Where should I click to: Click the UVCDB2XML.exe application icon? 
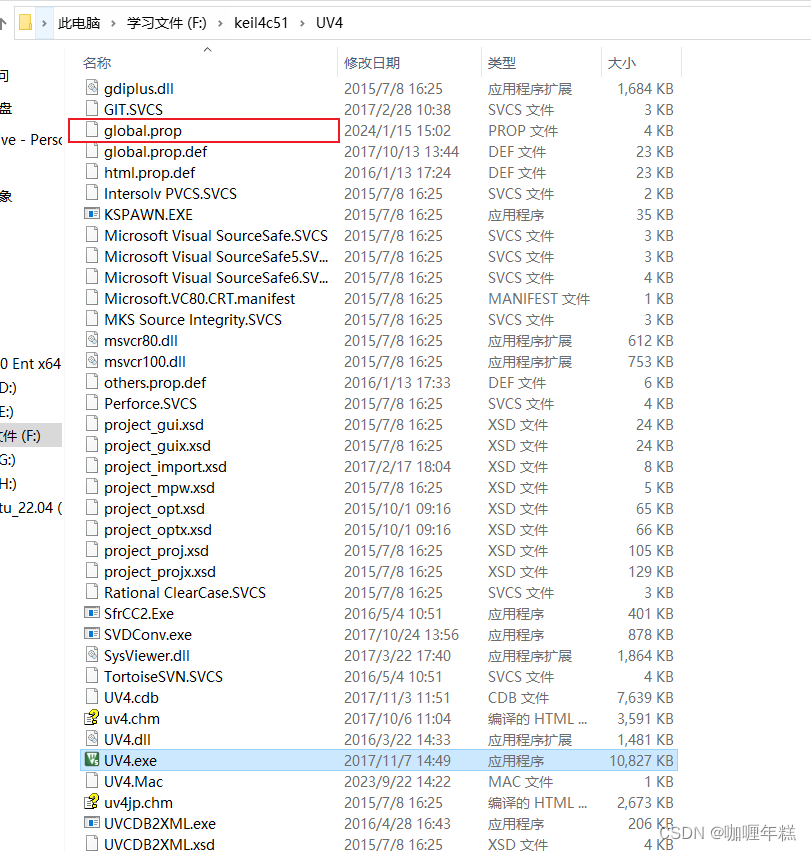92,823
